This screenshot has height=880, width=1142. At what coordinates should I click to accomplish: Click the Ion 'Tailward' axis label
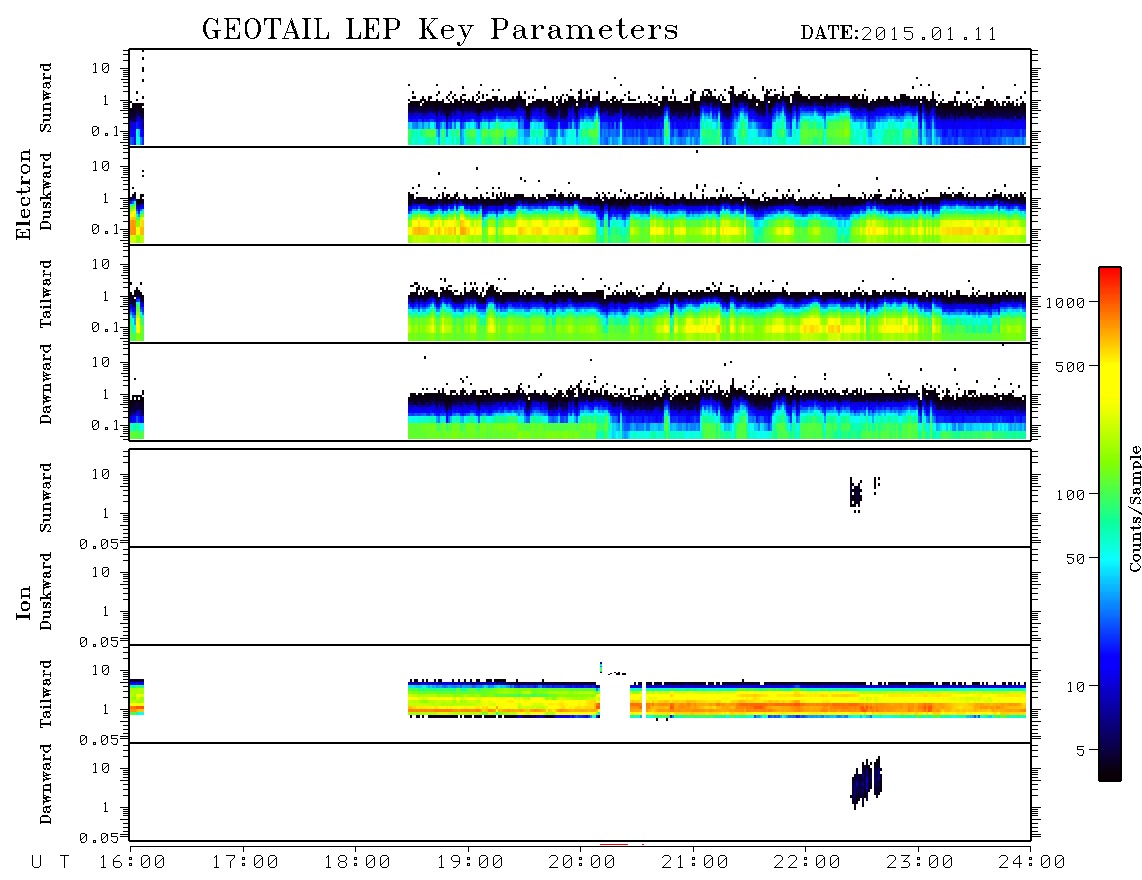[46, 694]
